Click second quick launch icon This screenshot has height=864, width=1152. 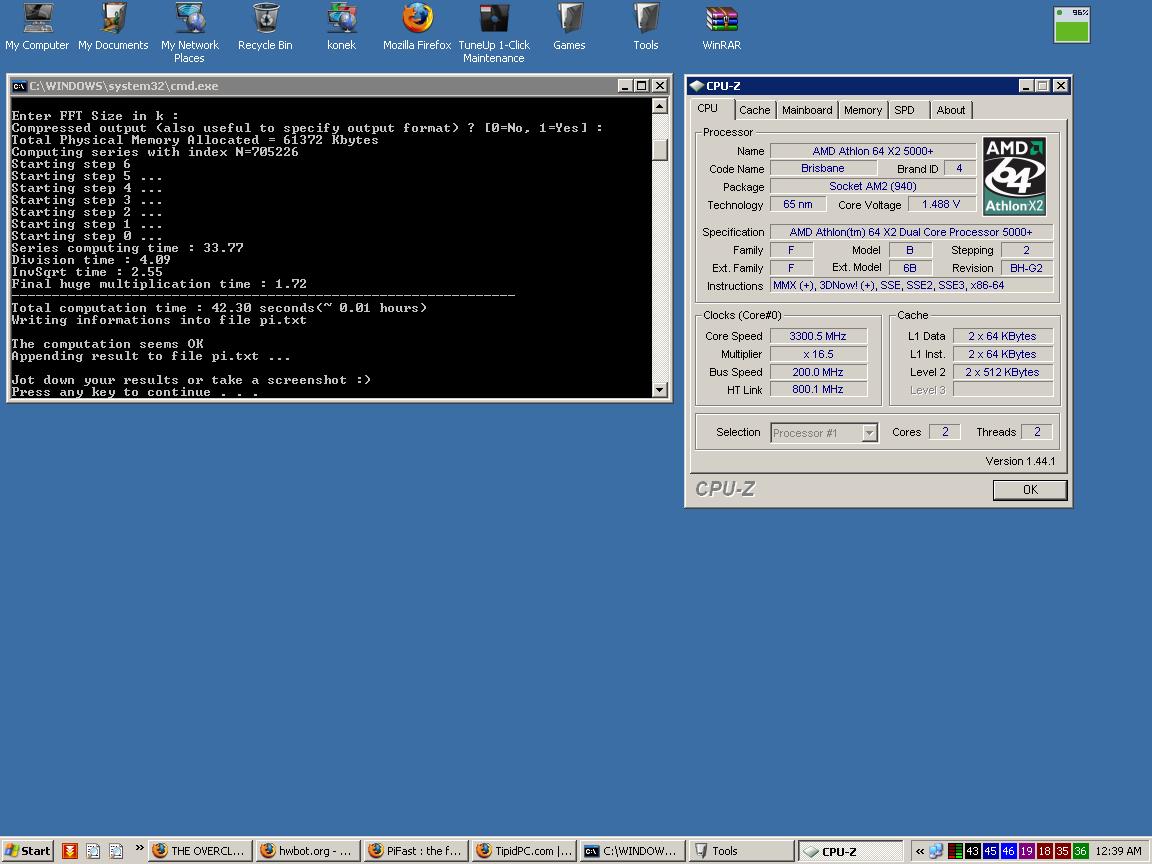click(x=93, y=851)
